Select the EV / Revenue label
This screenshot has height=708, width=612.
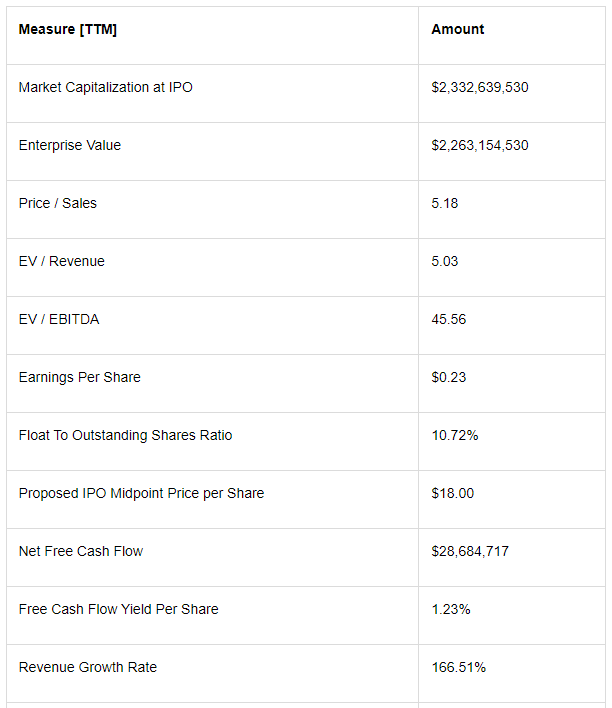62,261
